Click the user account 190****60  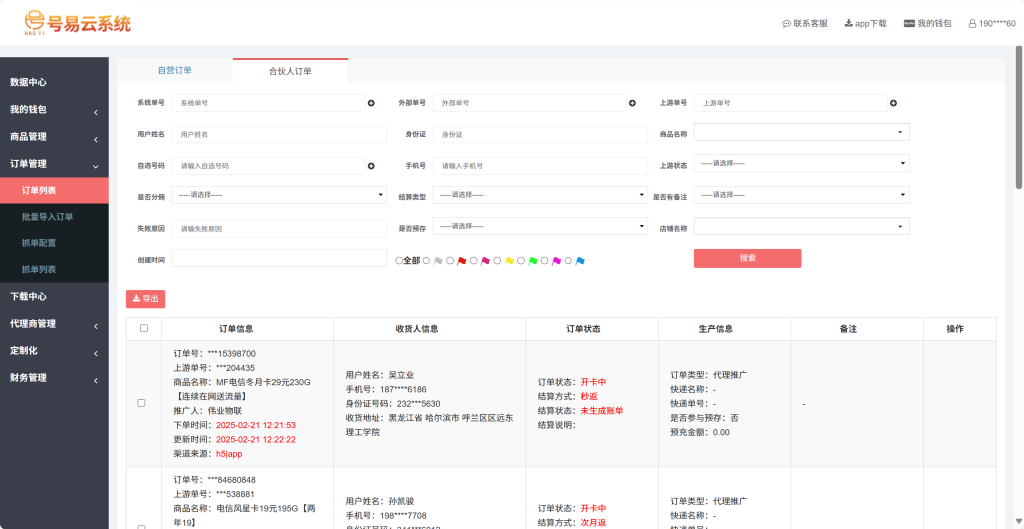[x=991, y=23]
